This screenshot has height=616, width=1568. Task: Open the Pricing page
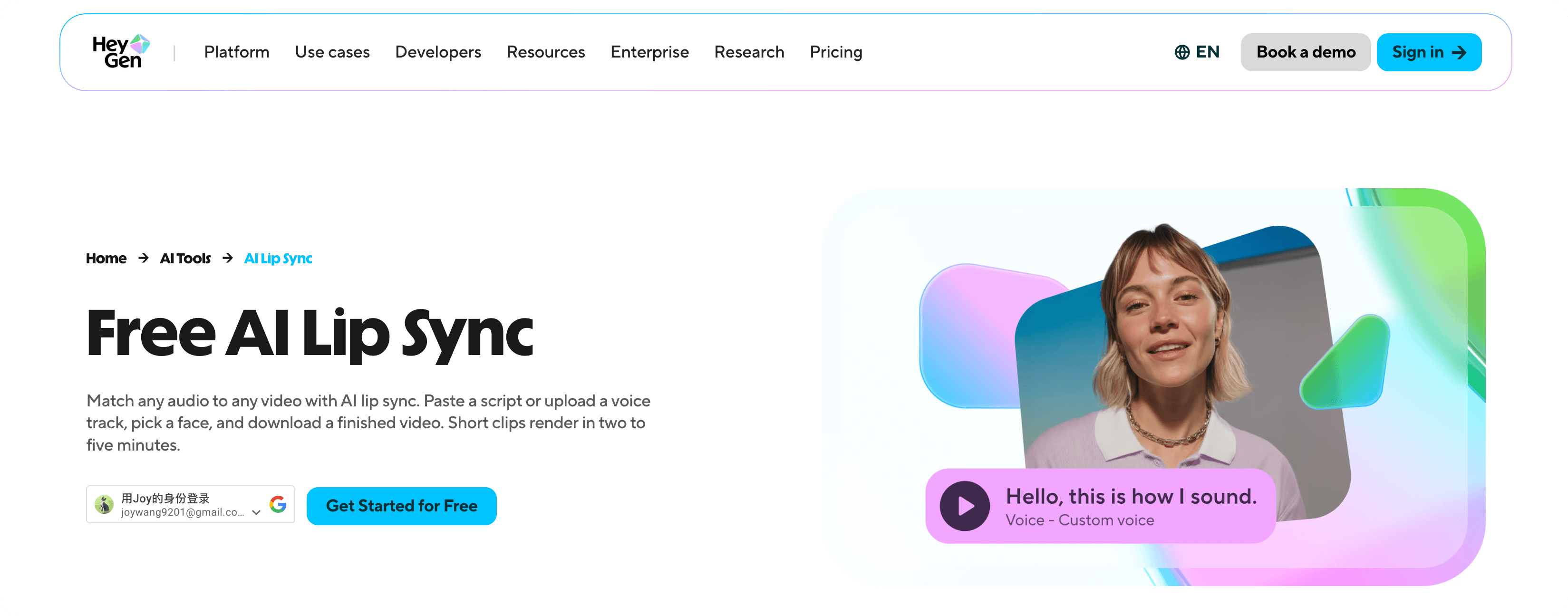coord(836,52)
